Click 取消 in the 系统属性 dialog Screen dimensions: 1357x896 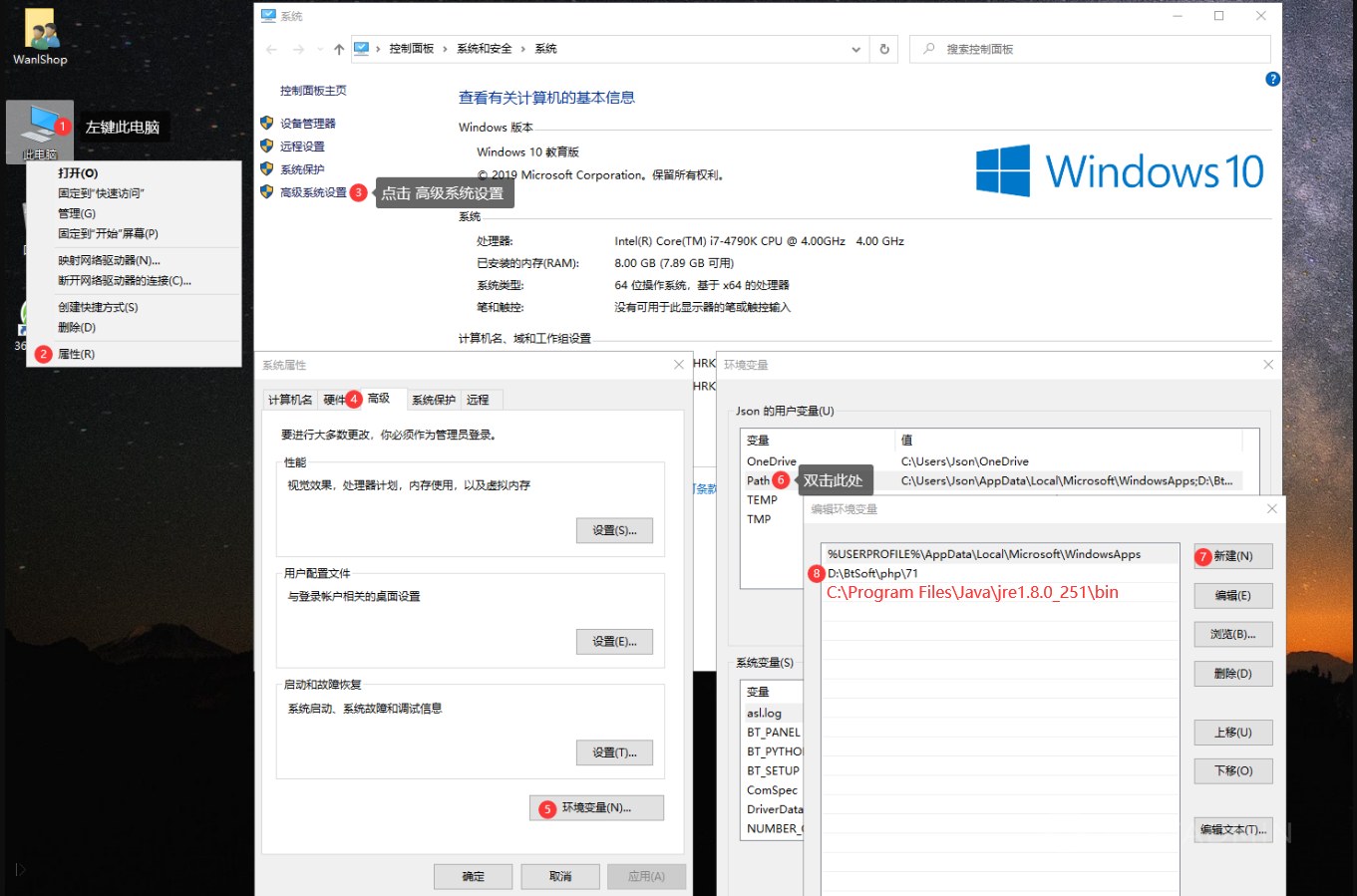560,876
